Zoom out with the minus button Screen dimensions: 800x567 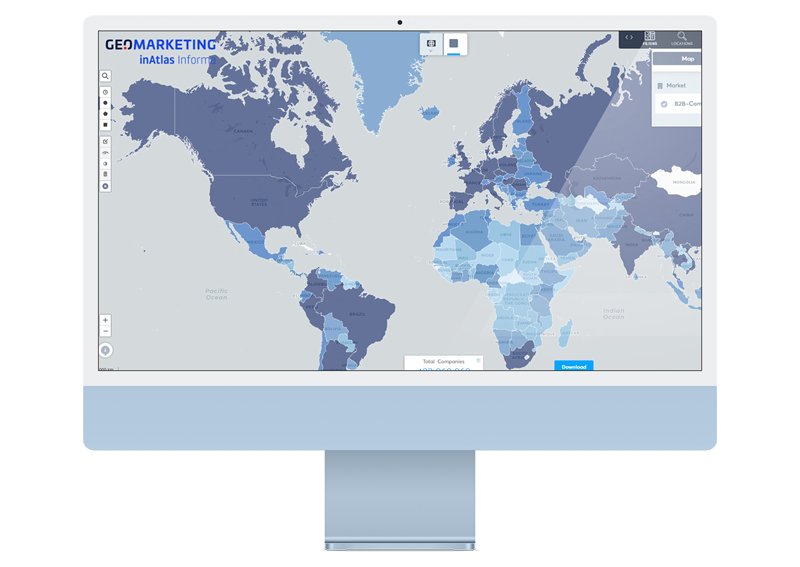105,331
